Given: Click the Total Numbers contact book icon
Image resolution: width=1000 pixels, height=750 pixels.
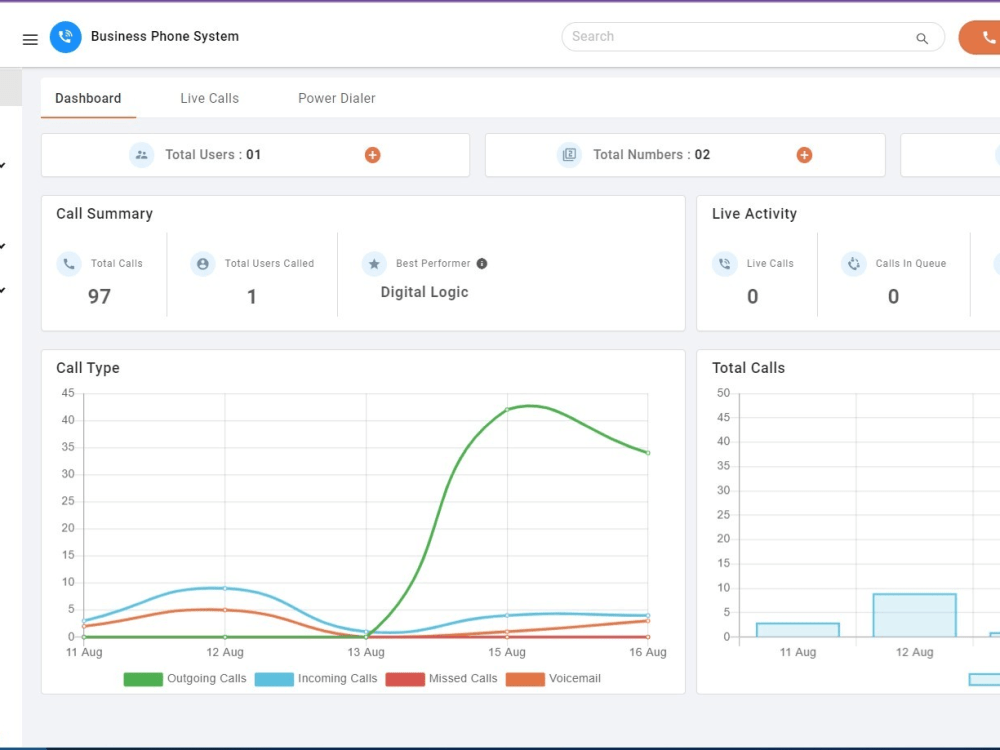Looking at the screenshot, I should (569, 155).
